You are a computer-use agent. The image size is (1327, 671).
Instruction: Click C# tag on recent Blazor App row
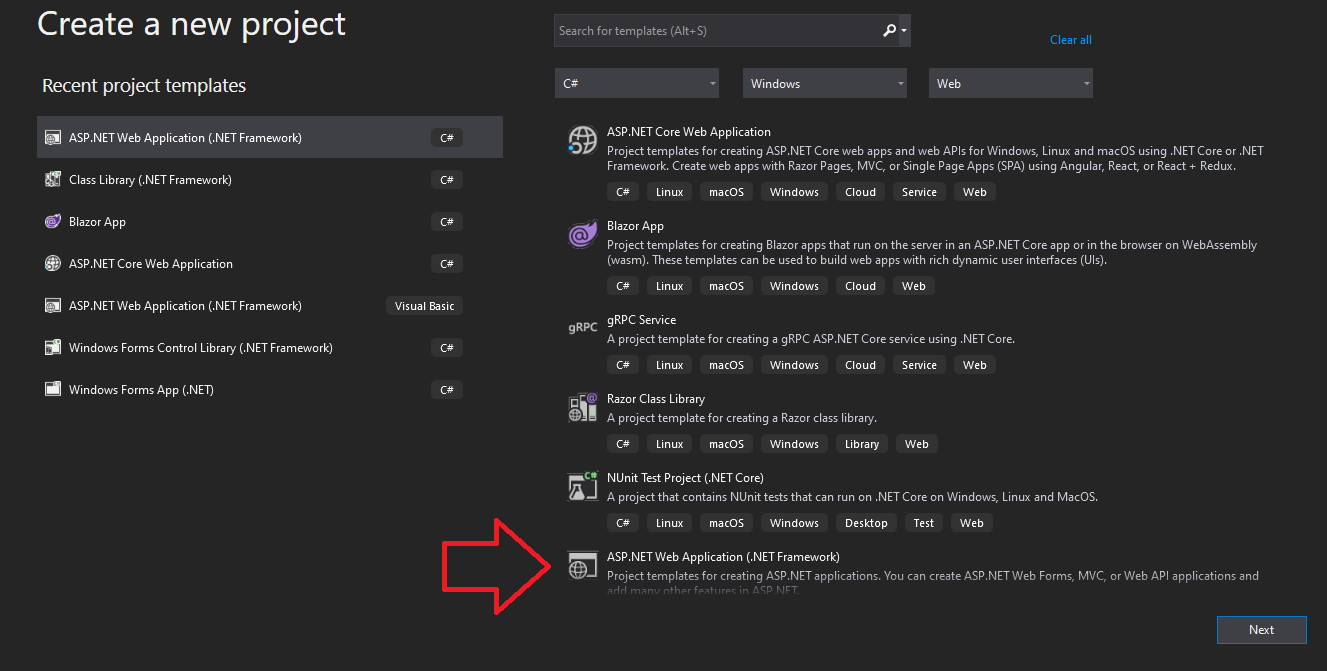click(447, 222)
